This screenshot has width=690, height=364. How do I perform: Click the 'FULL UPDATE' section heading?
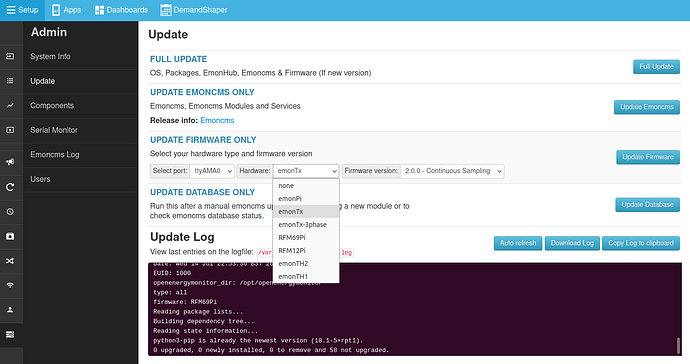tap(178, 59)
